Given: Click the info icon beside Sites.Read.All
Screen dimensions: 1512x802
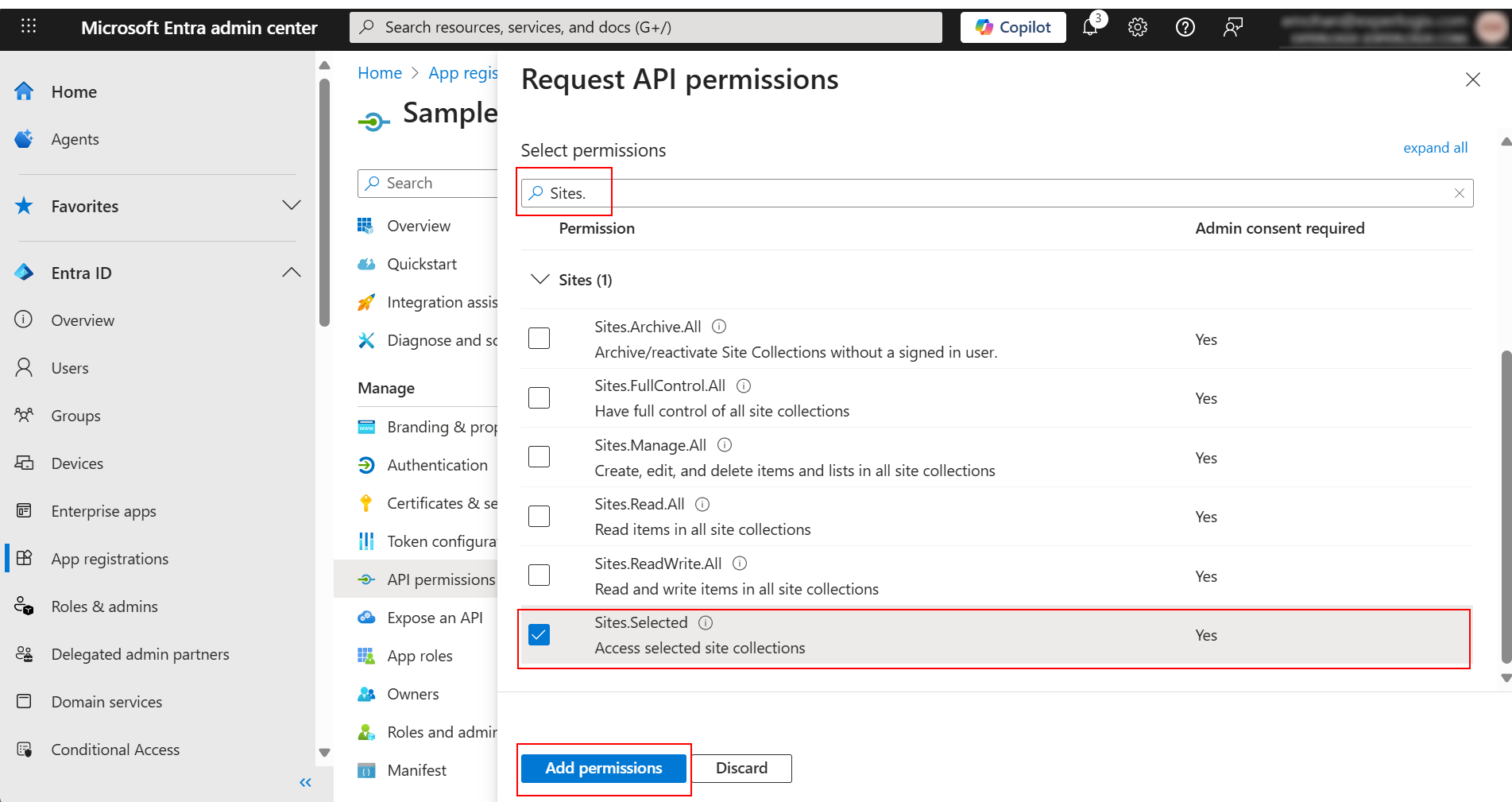Looking at the screenshot, I should coord(702,504).
